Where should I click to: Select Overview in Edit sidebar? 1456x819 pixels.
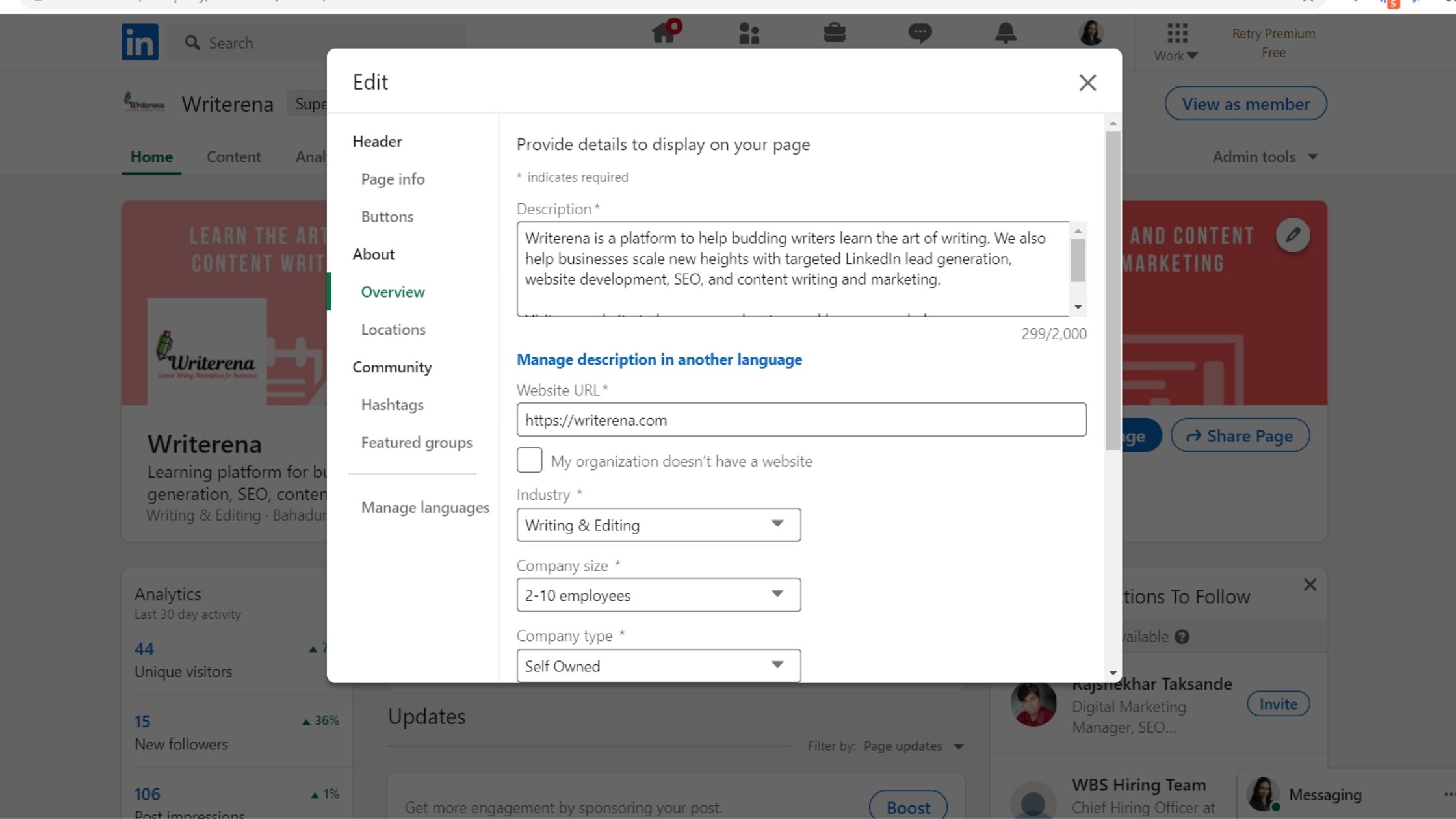(393, 292)
